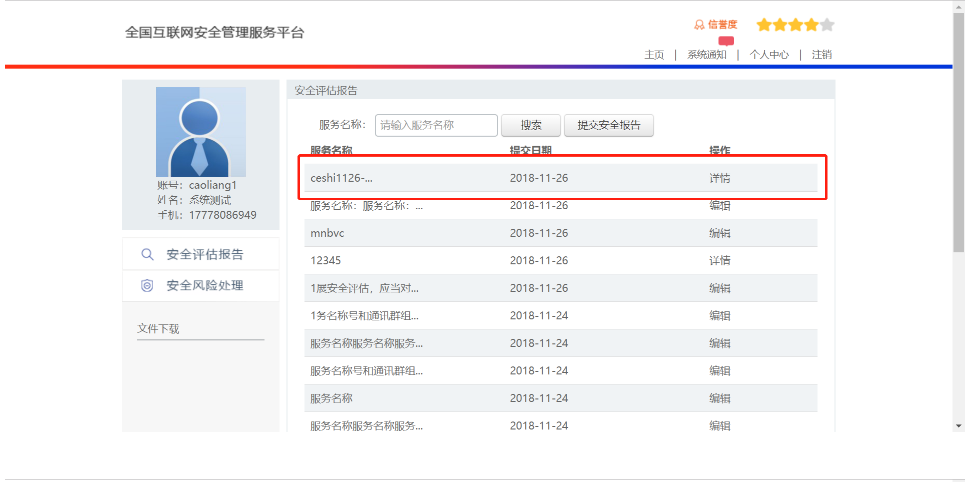Click the 服务名称 column header
This screenshot has width=966, height=482.
(331, 150)
